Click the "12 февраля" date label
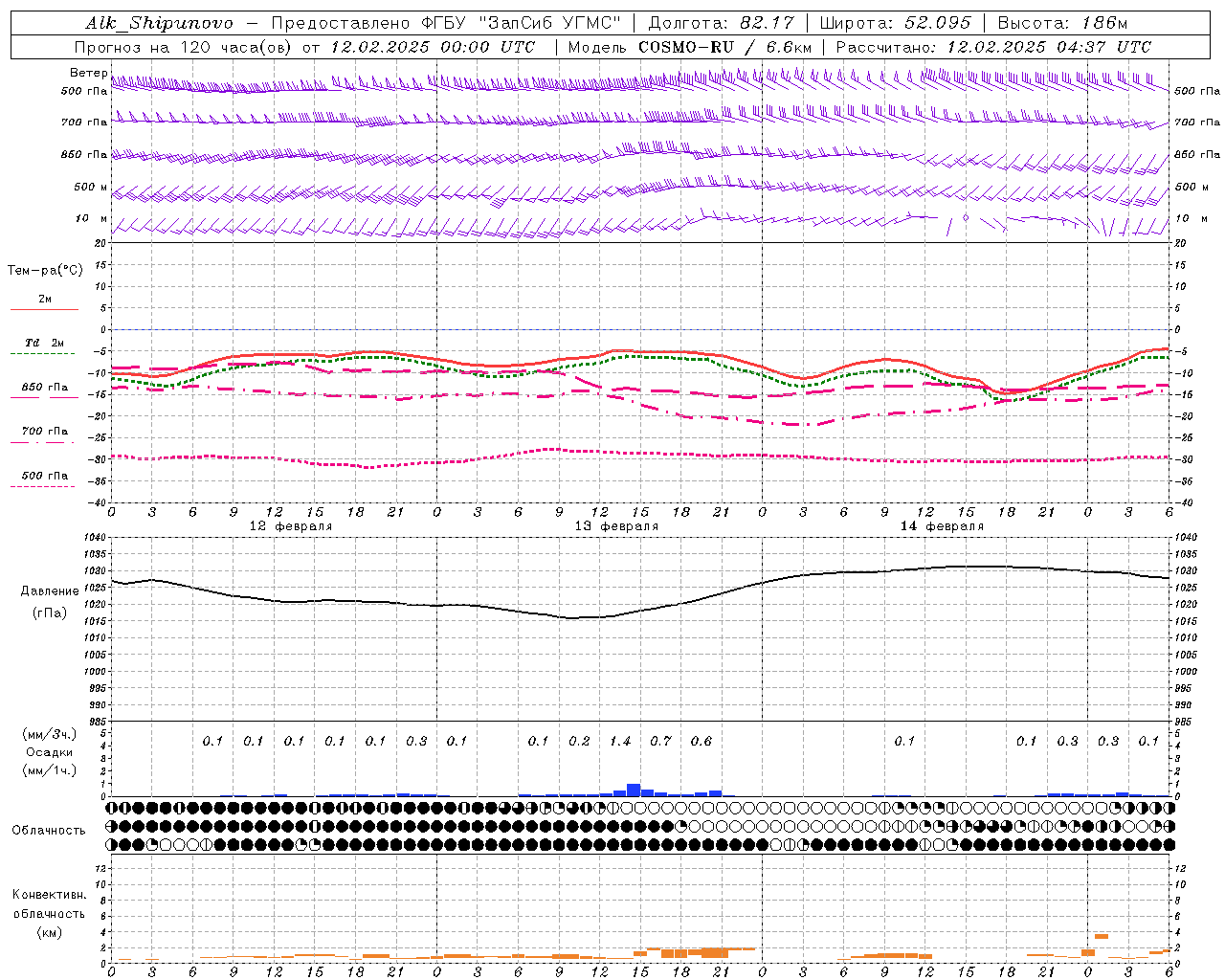The width and height of the screenshot is (1225, 980). pos(291,526)
